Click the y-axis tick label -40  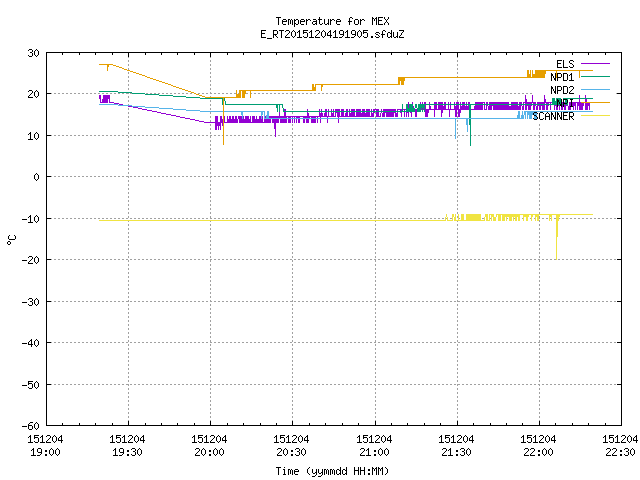click(31, 343)
